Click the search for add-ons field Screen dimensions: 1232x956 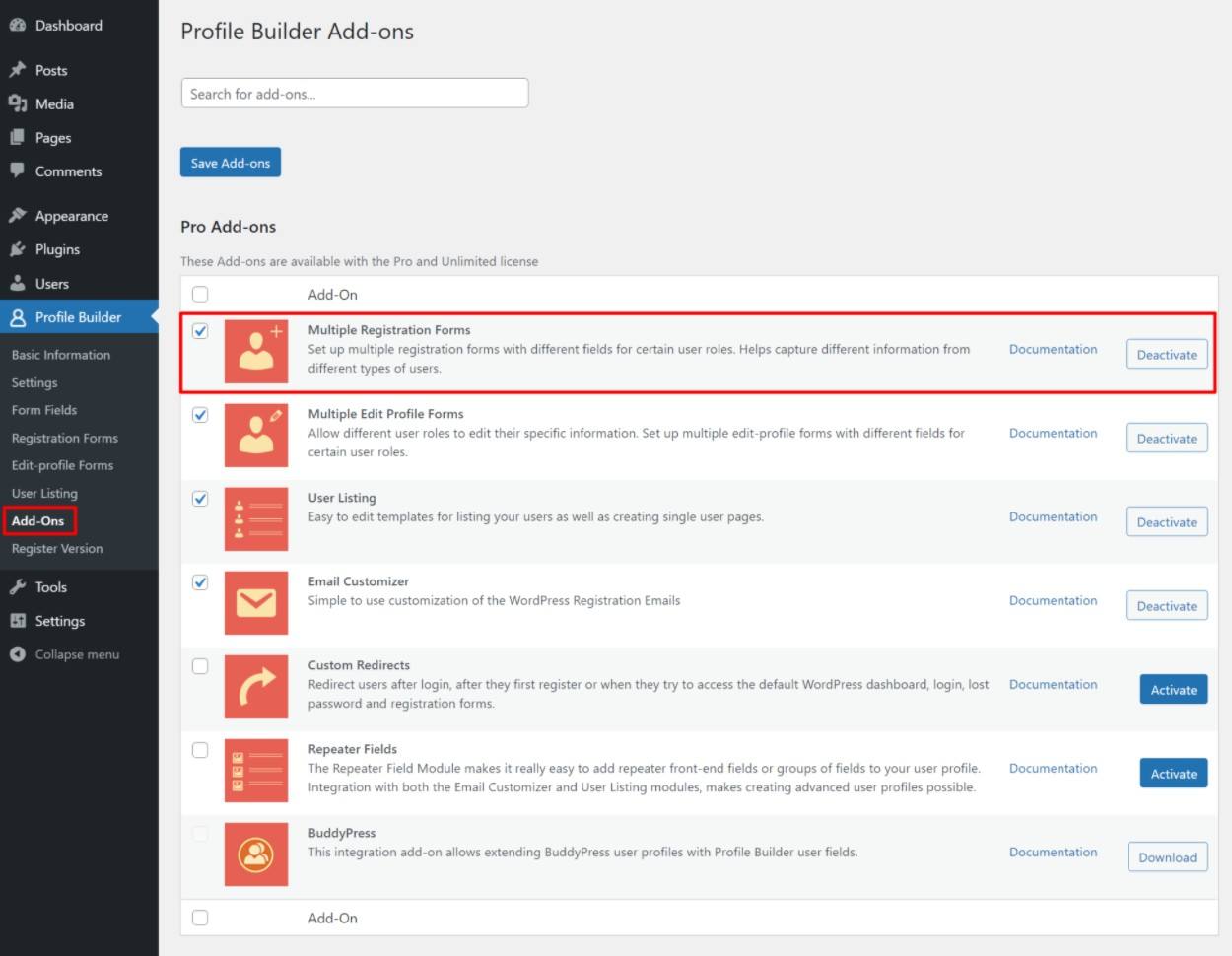[355, 92]
